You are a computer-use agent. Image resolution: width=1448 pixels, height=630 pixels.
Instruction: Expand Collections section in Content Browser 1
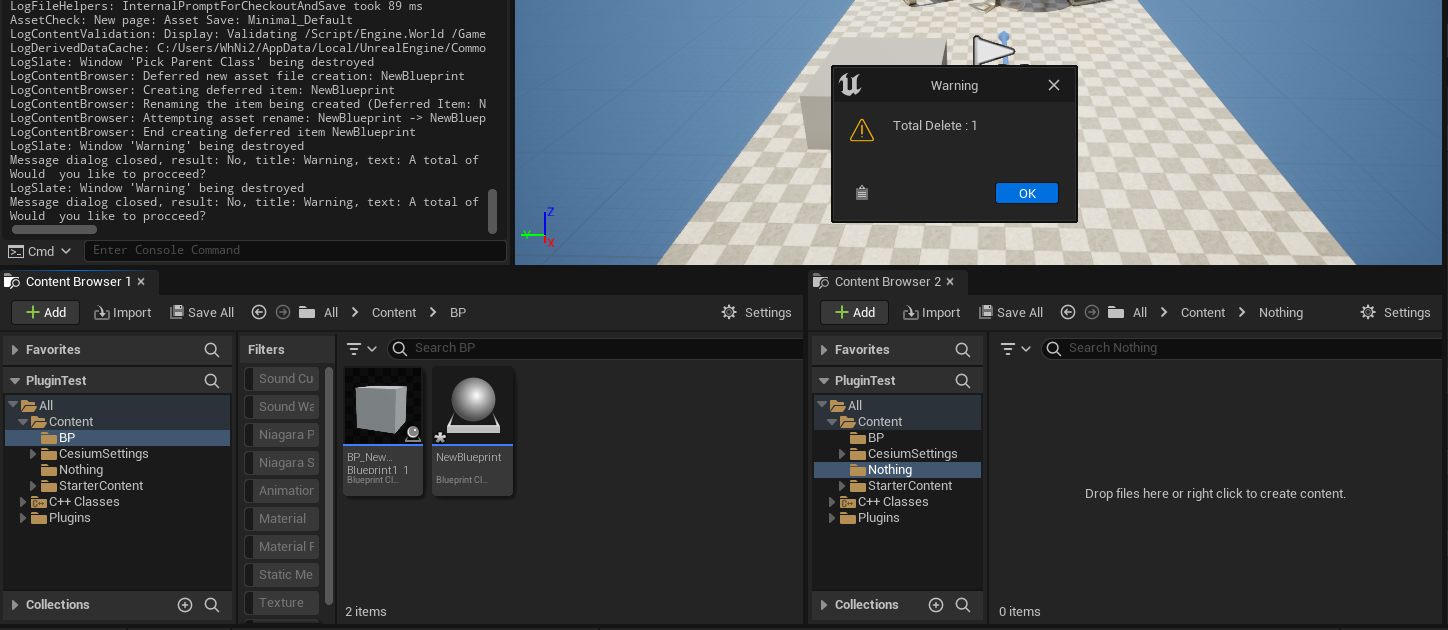click(14, 605)
